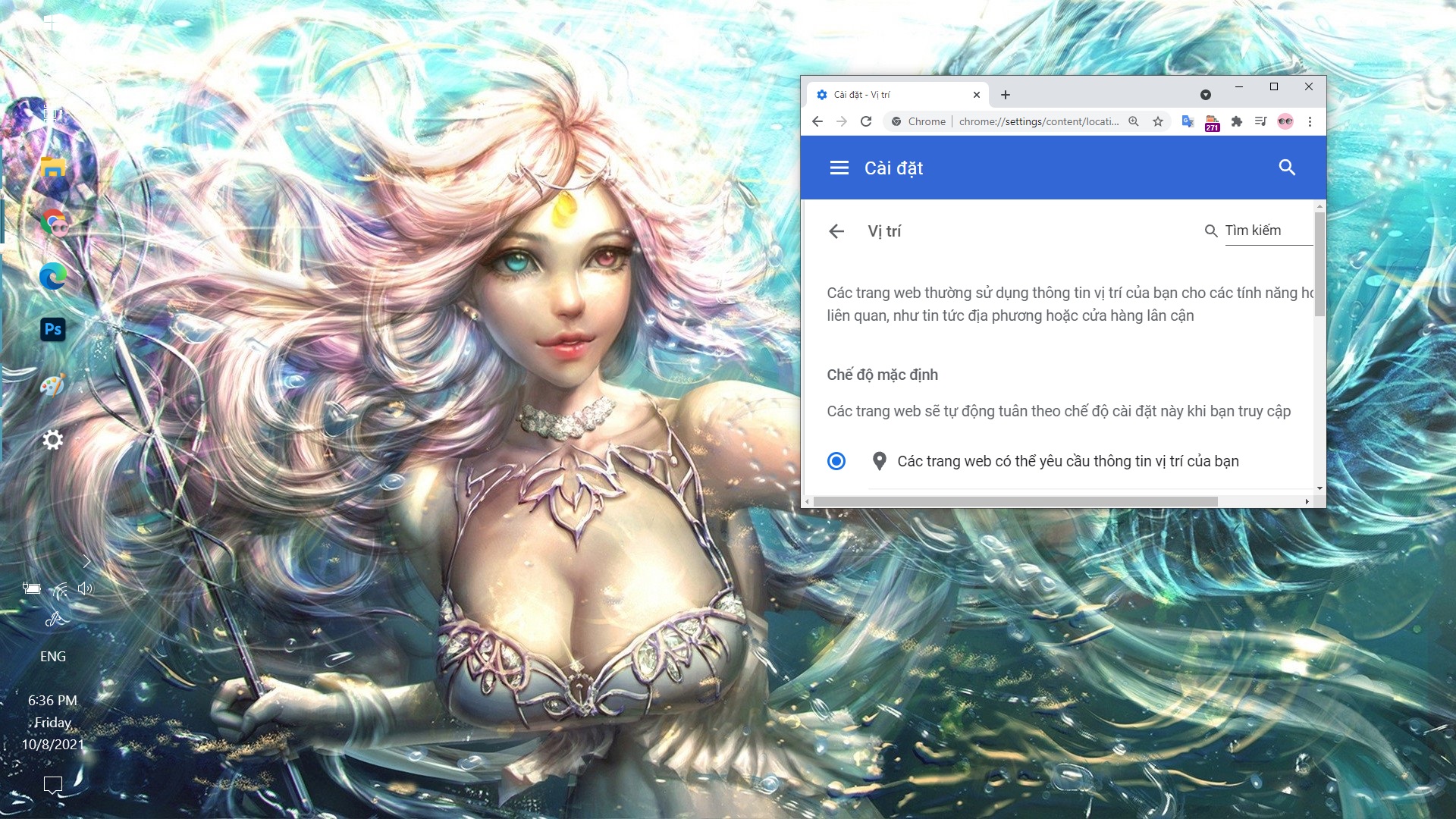Open Task View on the taskbar
1456x819 pixels.
tap(52, 114)
